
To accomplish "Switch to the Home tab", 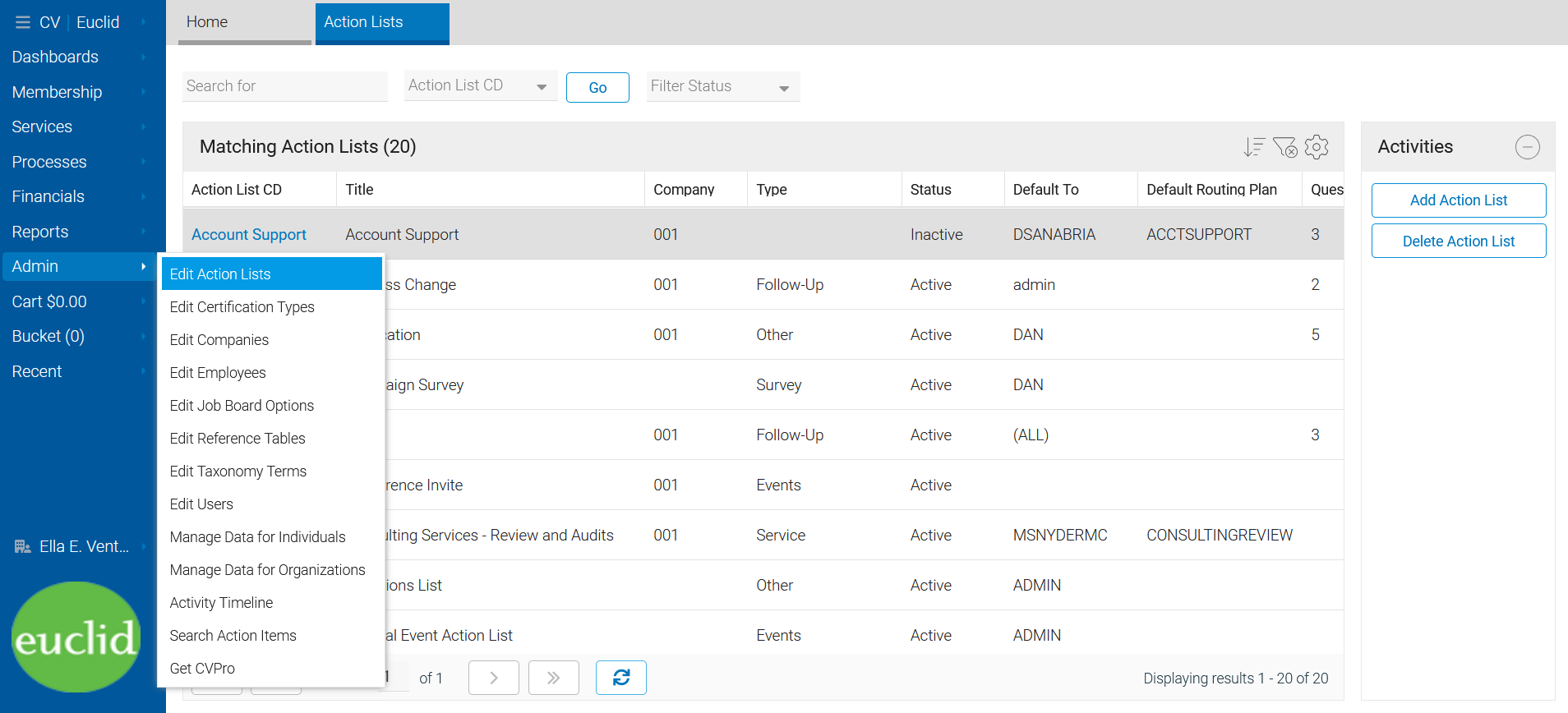I will click(245, 23).
